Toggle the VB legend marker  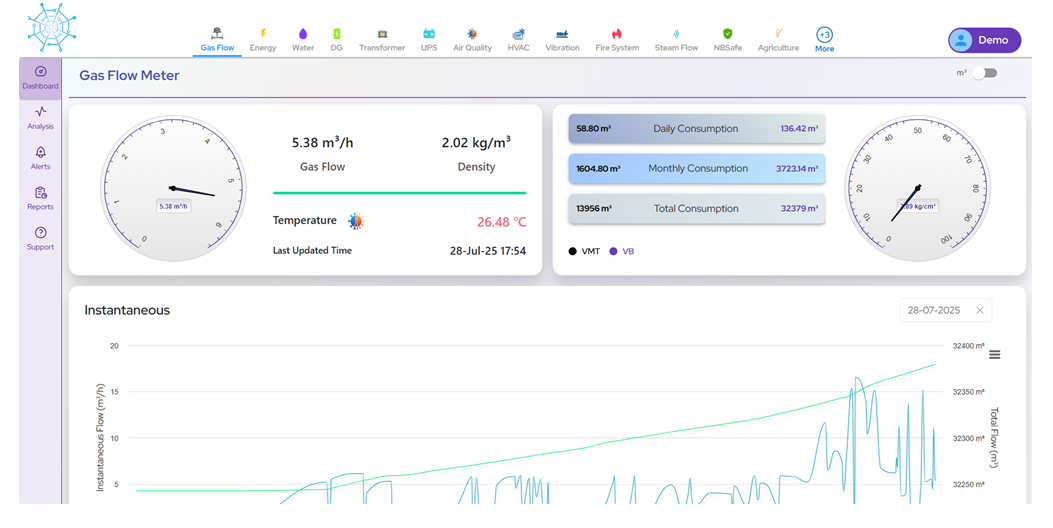coord(613,251)
